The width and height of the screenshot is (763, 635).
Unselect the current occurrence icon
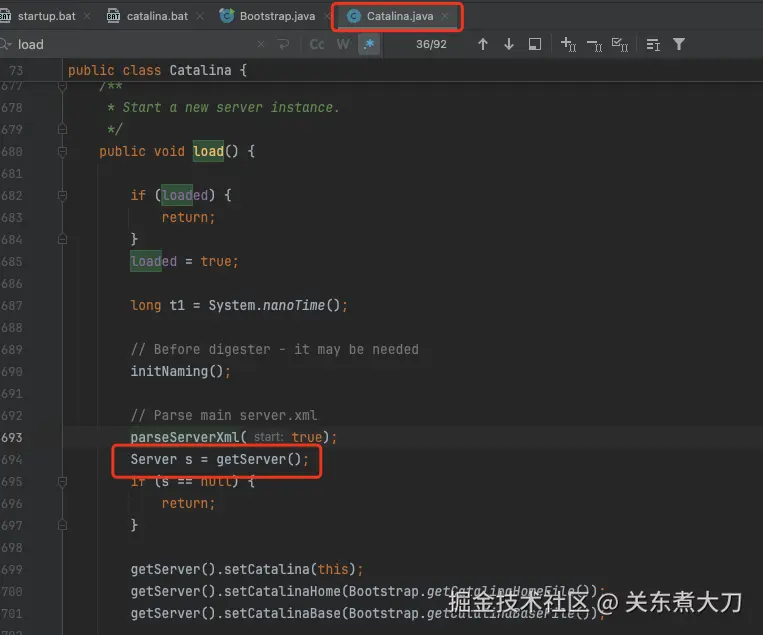tap(595, 45)
